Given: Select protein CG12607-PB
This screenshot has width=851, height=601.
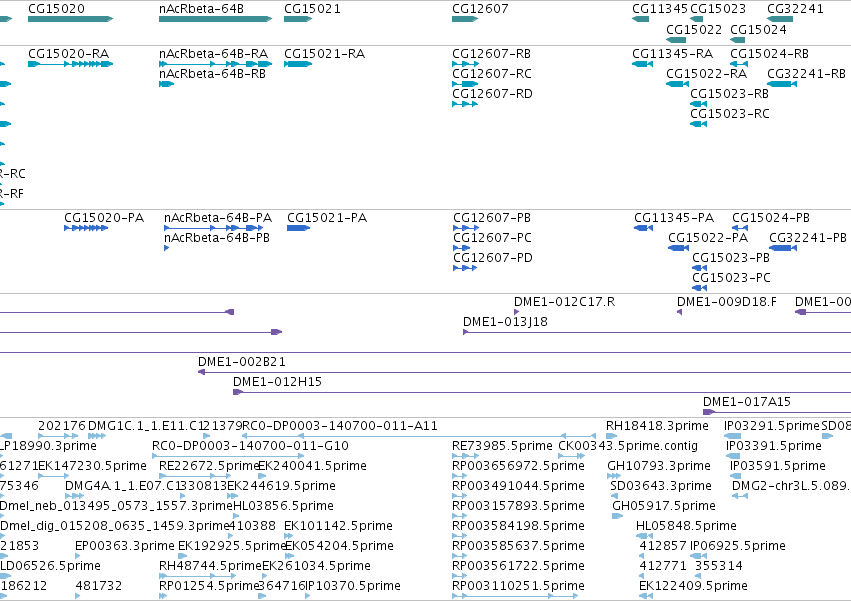Looking at the screenshot, I should click(x=466, y=228).
